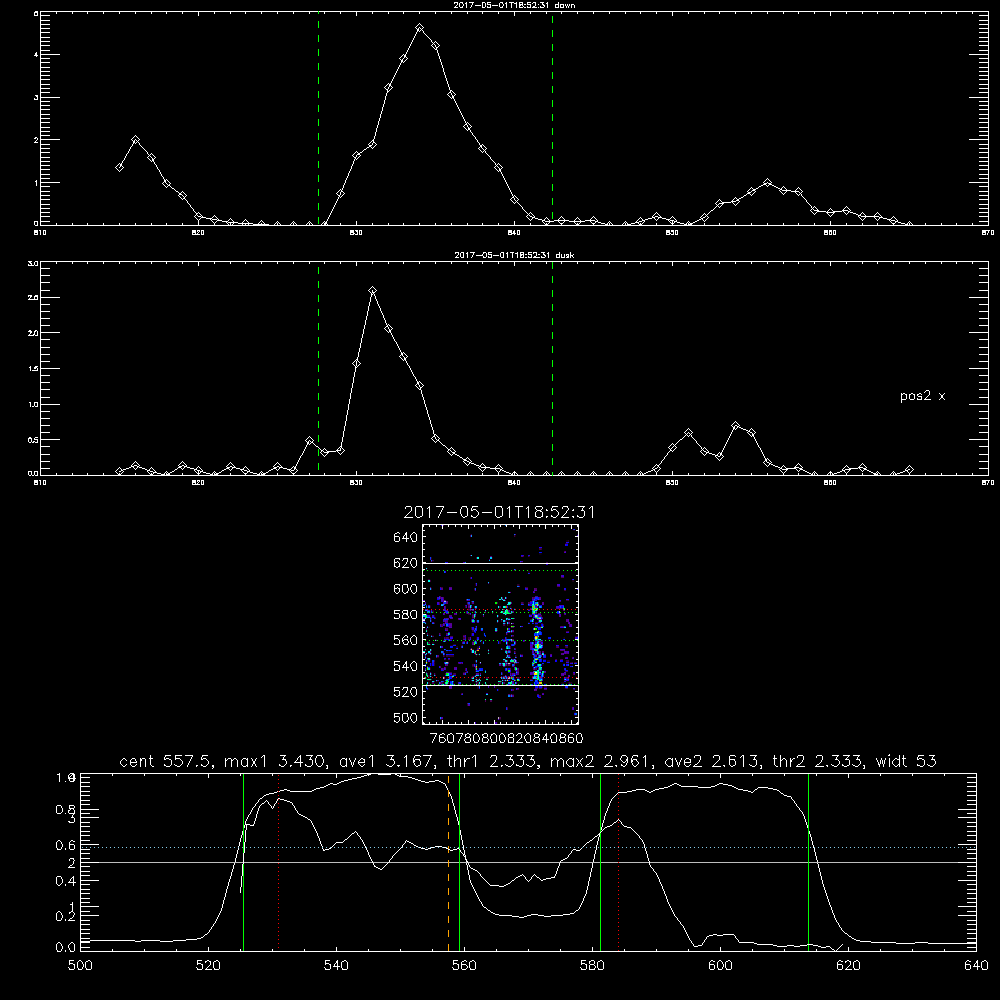Click the first red dotted line in bottom plot
The image size is (1000, 1000).
point(279,862)
